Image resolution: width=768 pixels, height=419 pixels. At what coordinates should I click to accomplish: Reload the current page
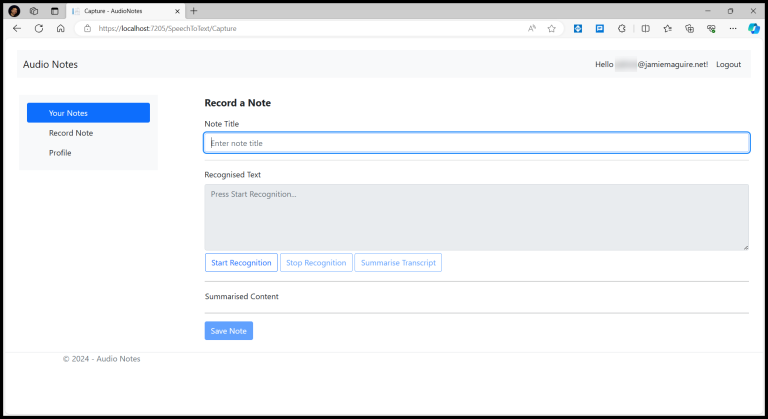coord(39,28)
